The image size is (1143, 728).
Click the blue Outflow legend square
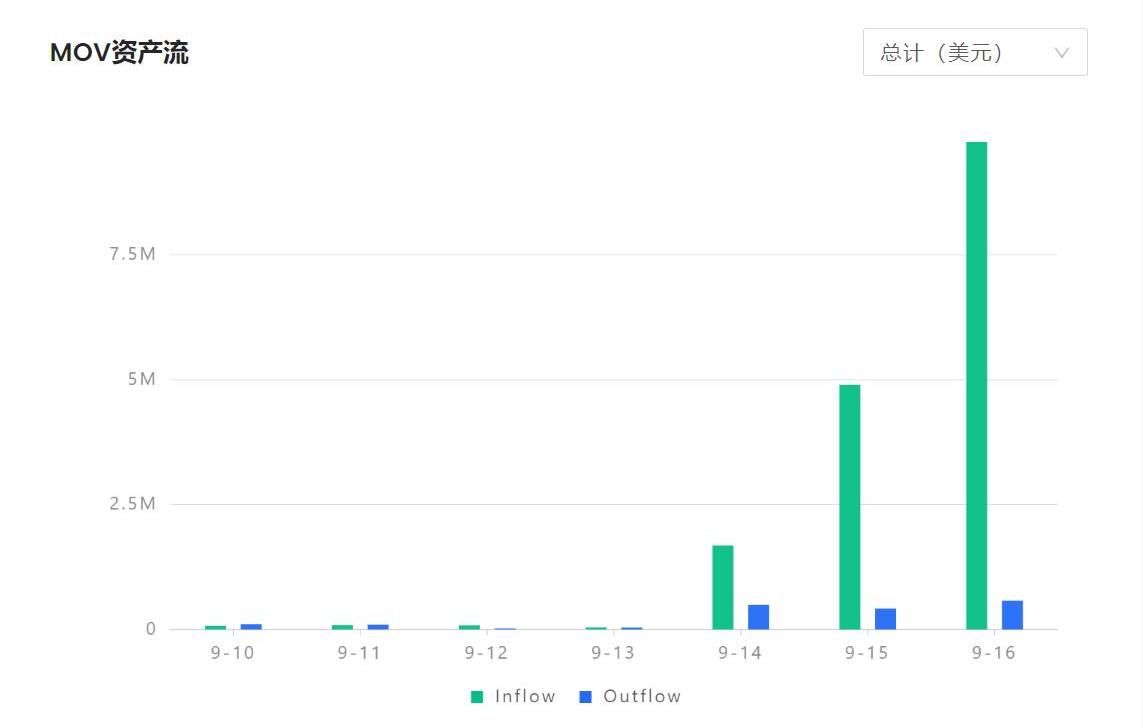tap(586, 697)
